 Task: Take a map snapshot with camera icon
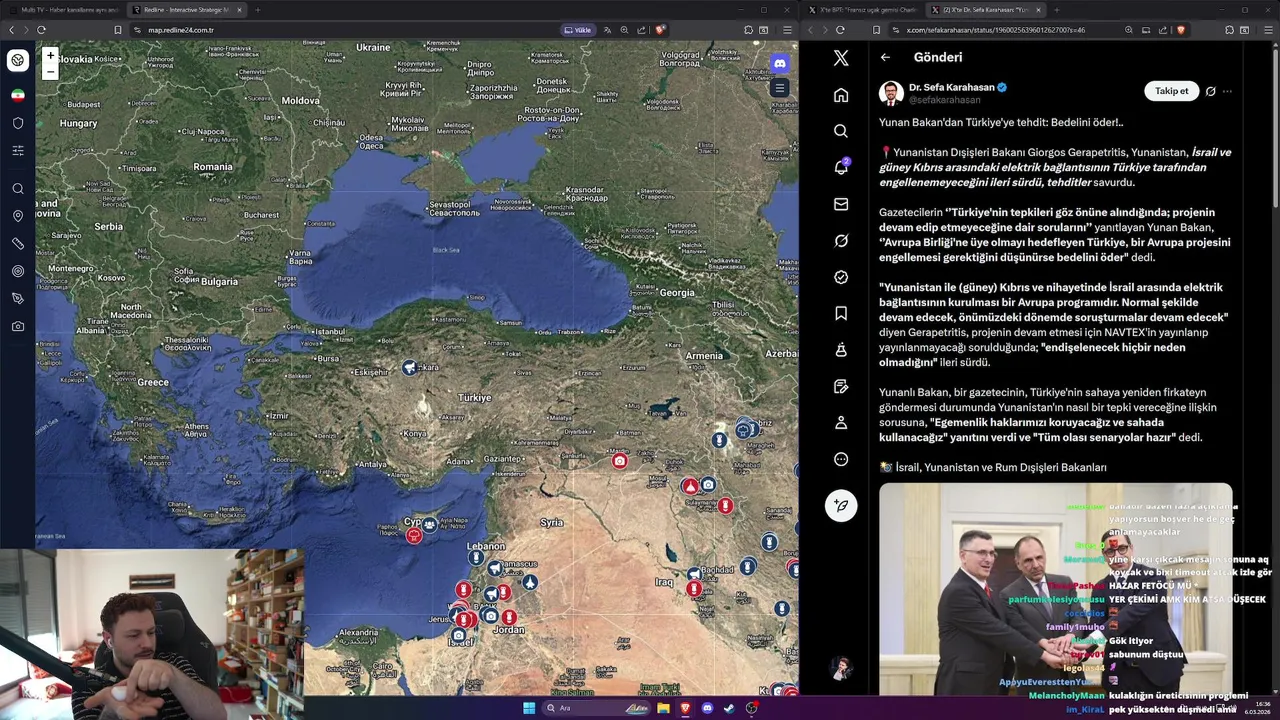click(x=18, y=326)
